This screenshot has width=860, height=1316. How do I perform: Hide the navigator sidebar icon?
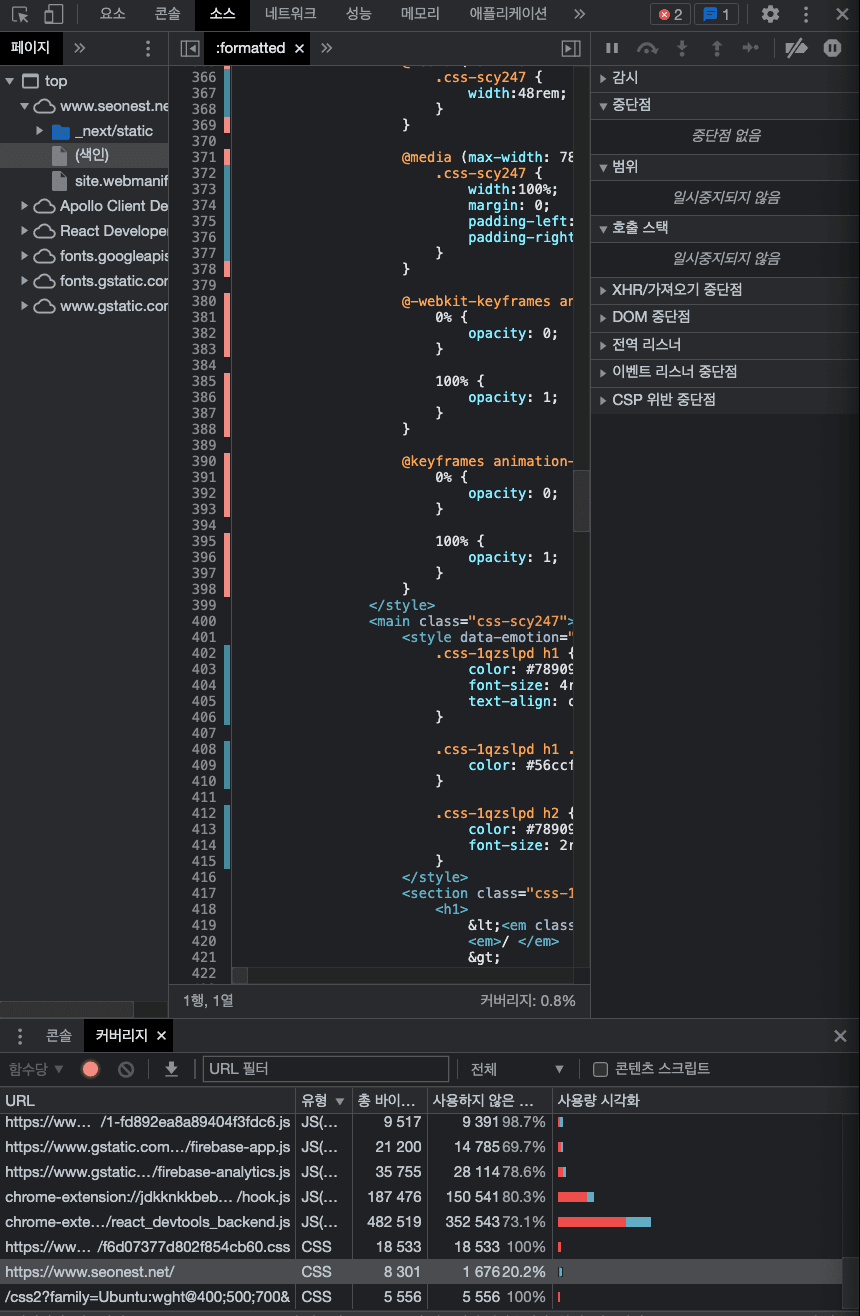pos(189,48)
